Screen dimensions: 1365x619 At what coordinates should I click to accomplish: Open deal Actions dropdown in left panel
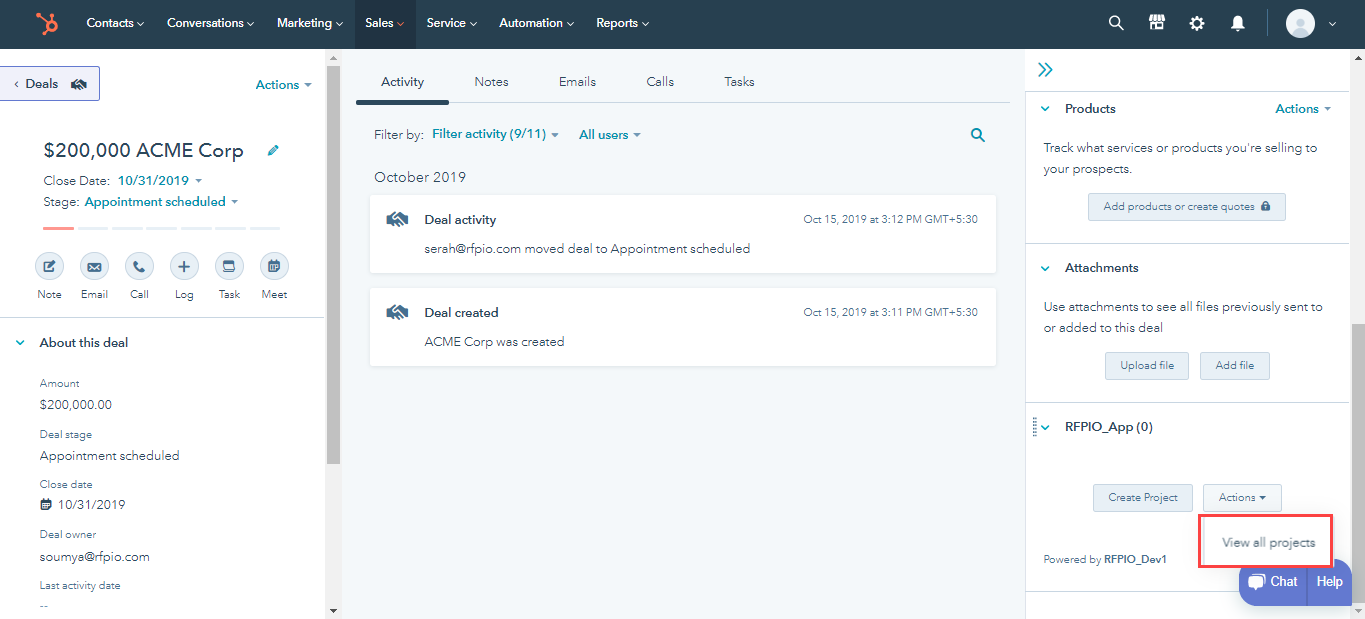pyautogui.click(x=283, y=85)
